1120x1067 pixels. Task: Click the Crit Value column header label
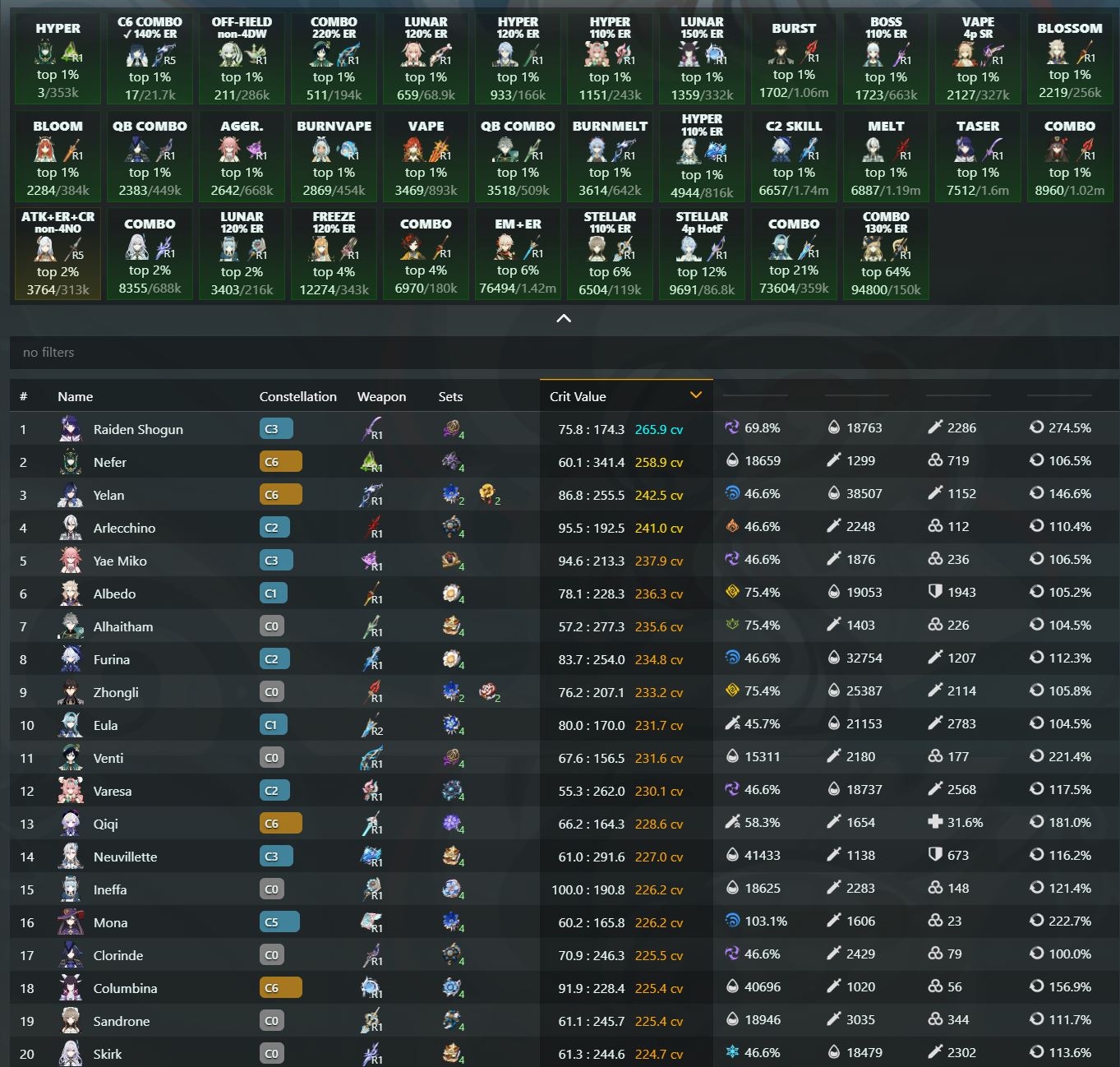(x=578, y=396)
